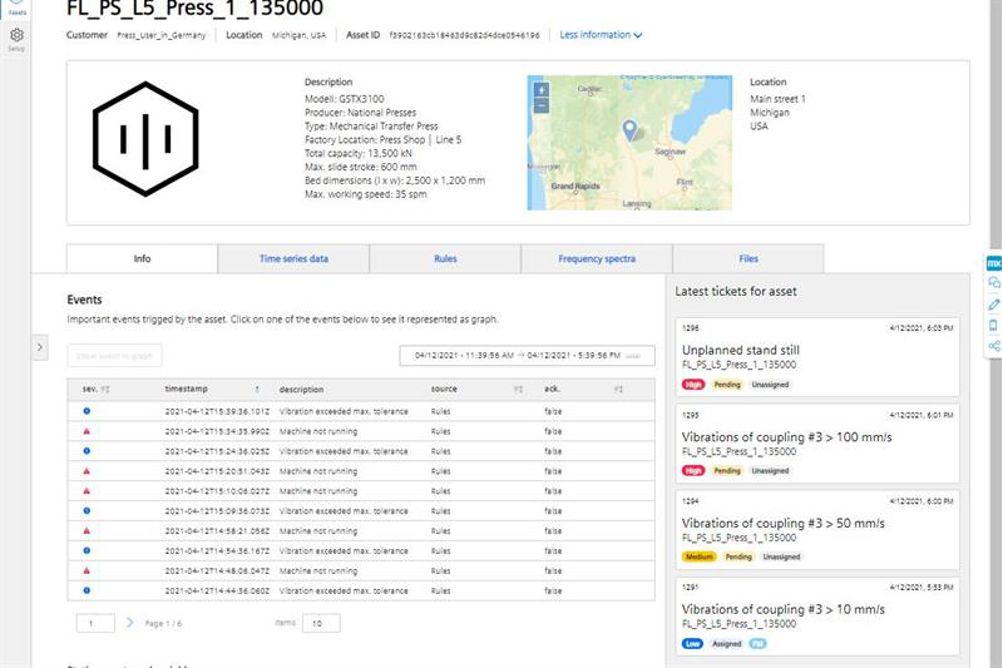Click the Location value Michigan, USA in header
This screenshot has height=668, width=1002.
coord(298,35)
